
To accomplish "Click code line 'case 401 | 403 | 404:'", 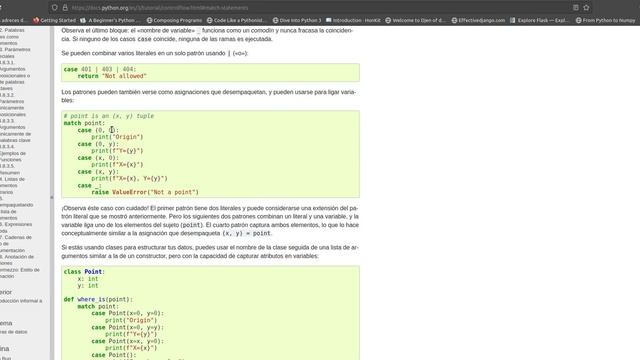I will [100, 69].
